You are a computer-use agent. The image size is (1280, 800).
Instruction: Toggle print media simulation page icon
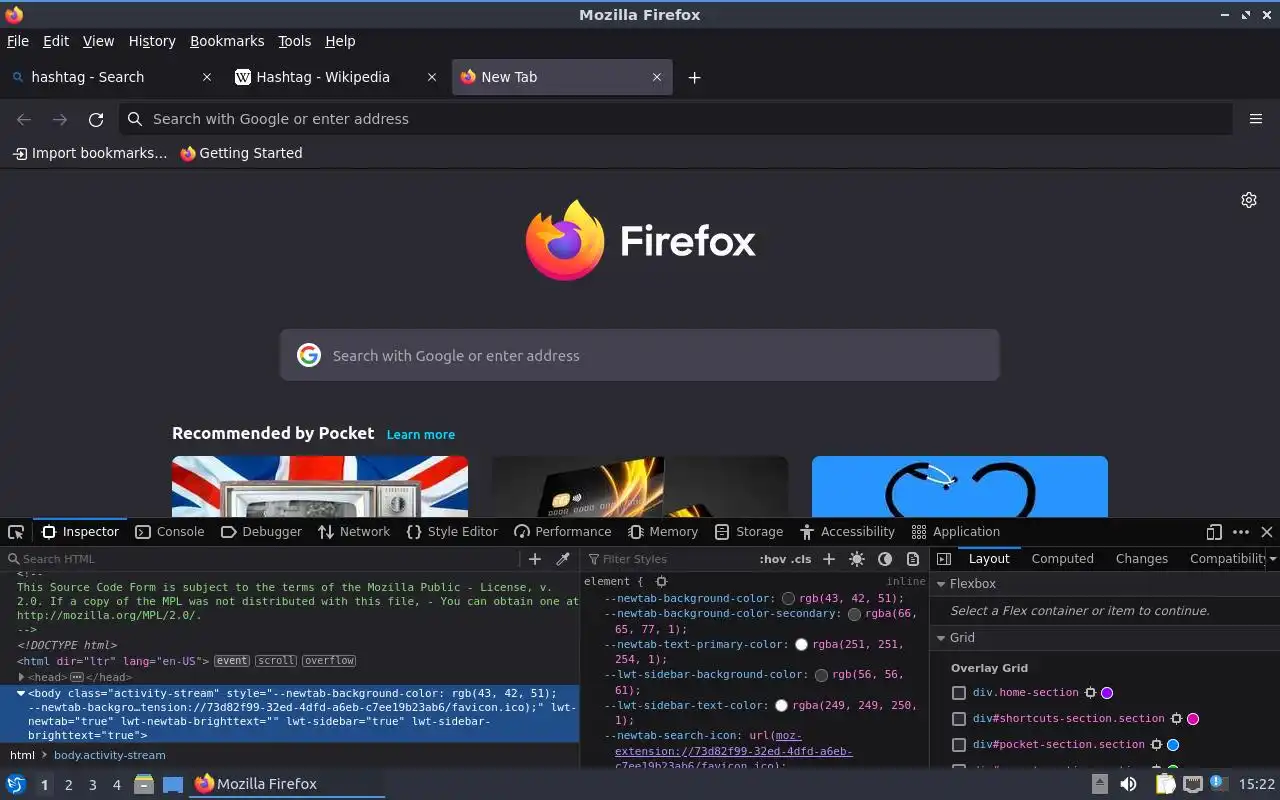click(913, 559)
